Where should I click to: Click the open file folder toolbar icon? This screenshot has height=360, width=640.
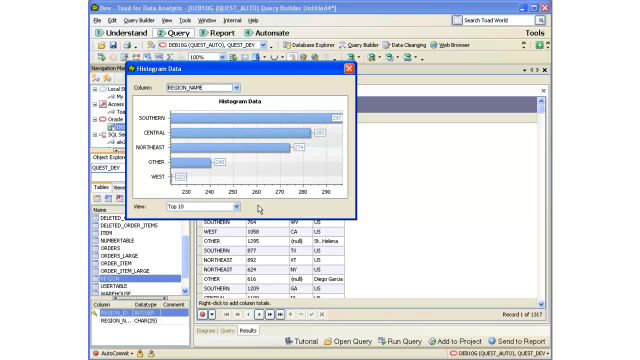pos(102,45)
